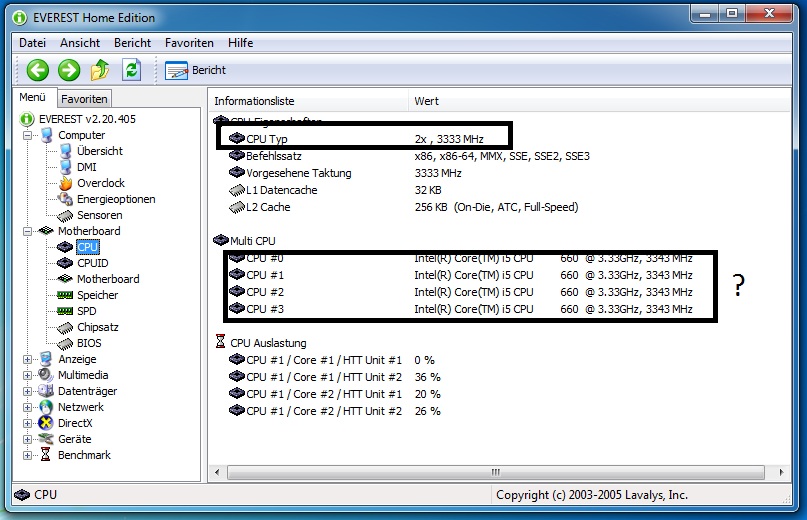Select the CPU chip icon in tree
This screenshot has width=807, height=520.
point(65,247)
